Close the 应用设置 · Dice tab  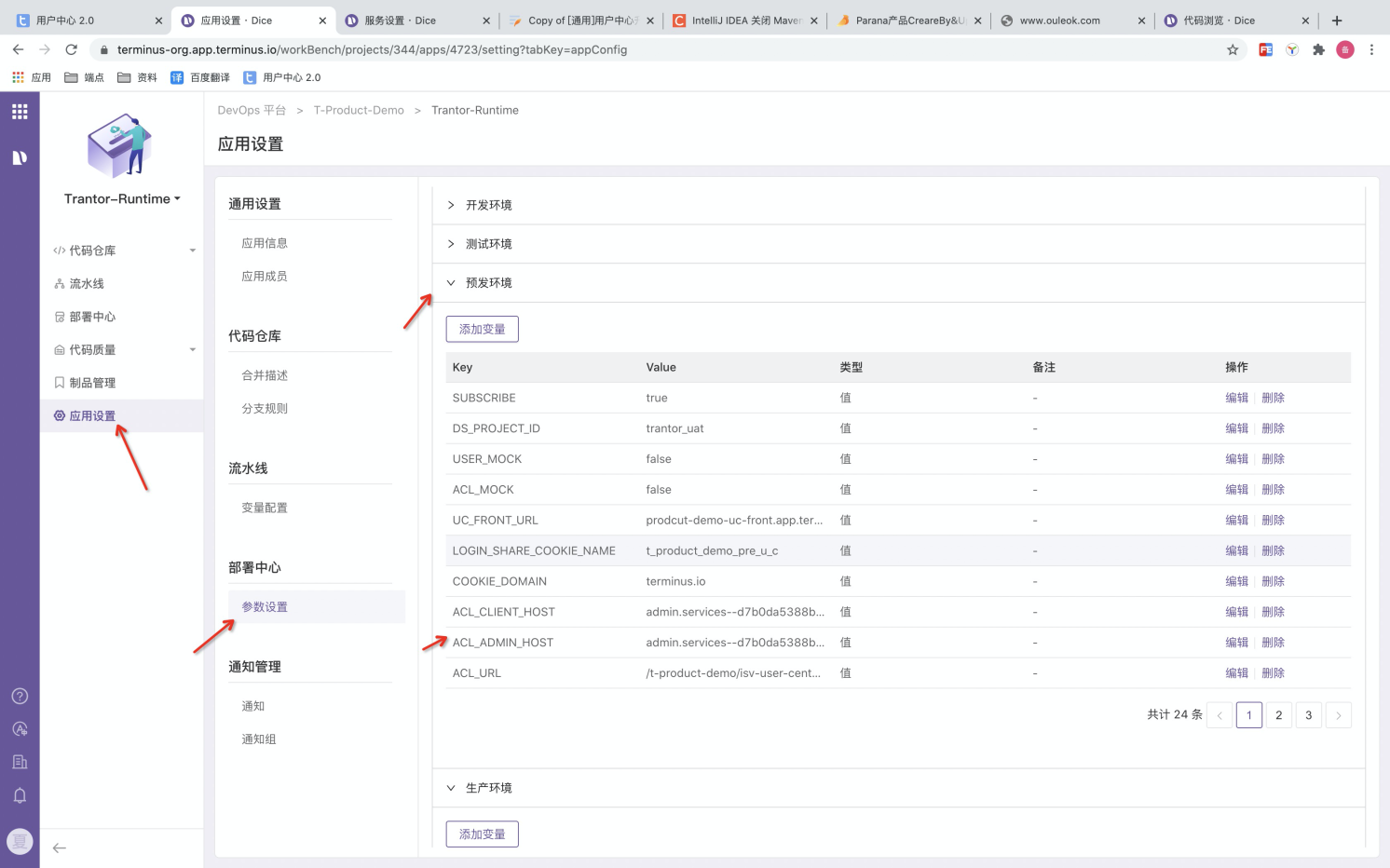tap(322, 20)
